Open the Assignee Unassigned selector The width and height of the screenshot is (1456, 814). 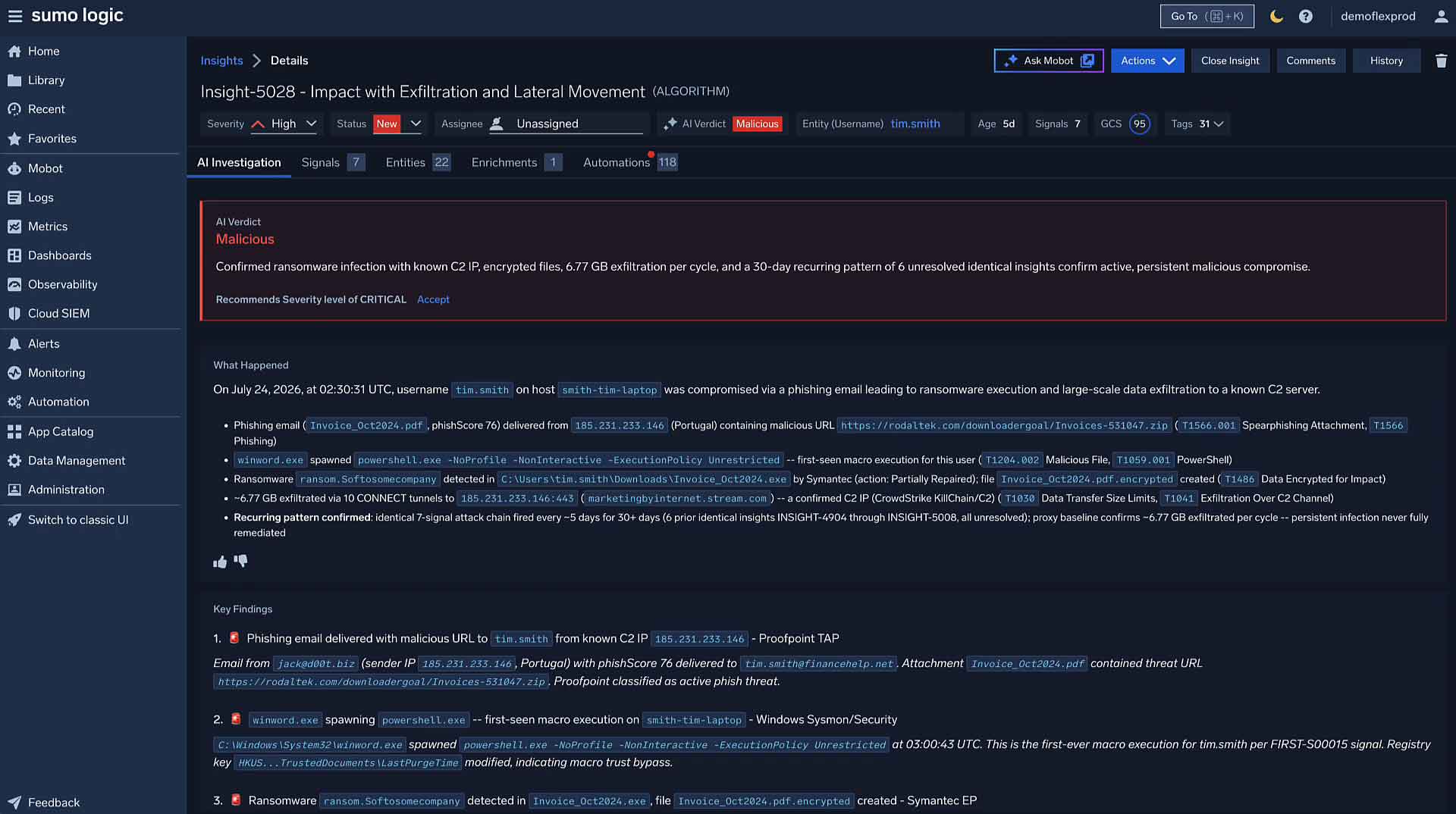click(x=566, y=124)
